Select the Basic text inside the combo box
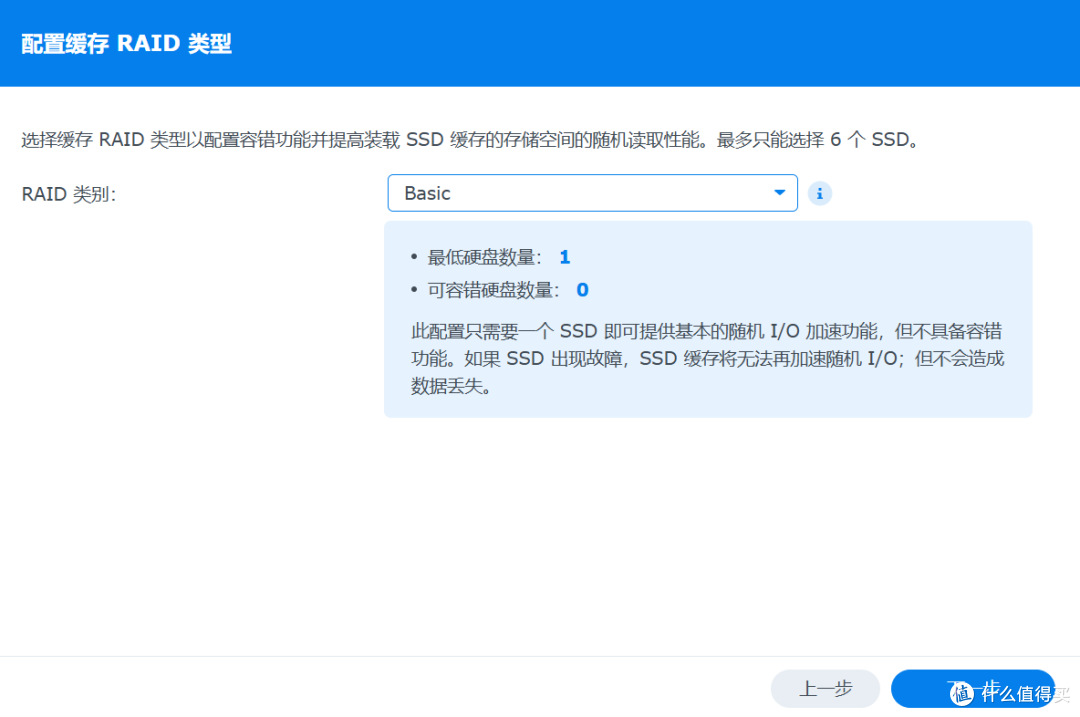 coord(428,193)
